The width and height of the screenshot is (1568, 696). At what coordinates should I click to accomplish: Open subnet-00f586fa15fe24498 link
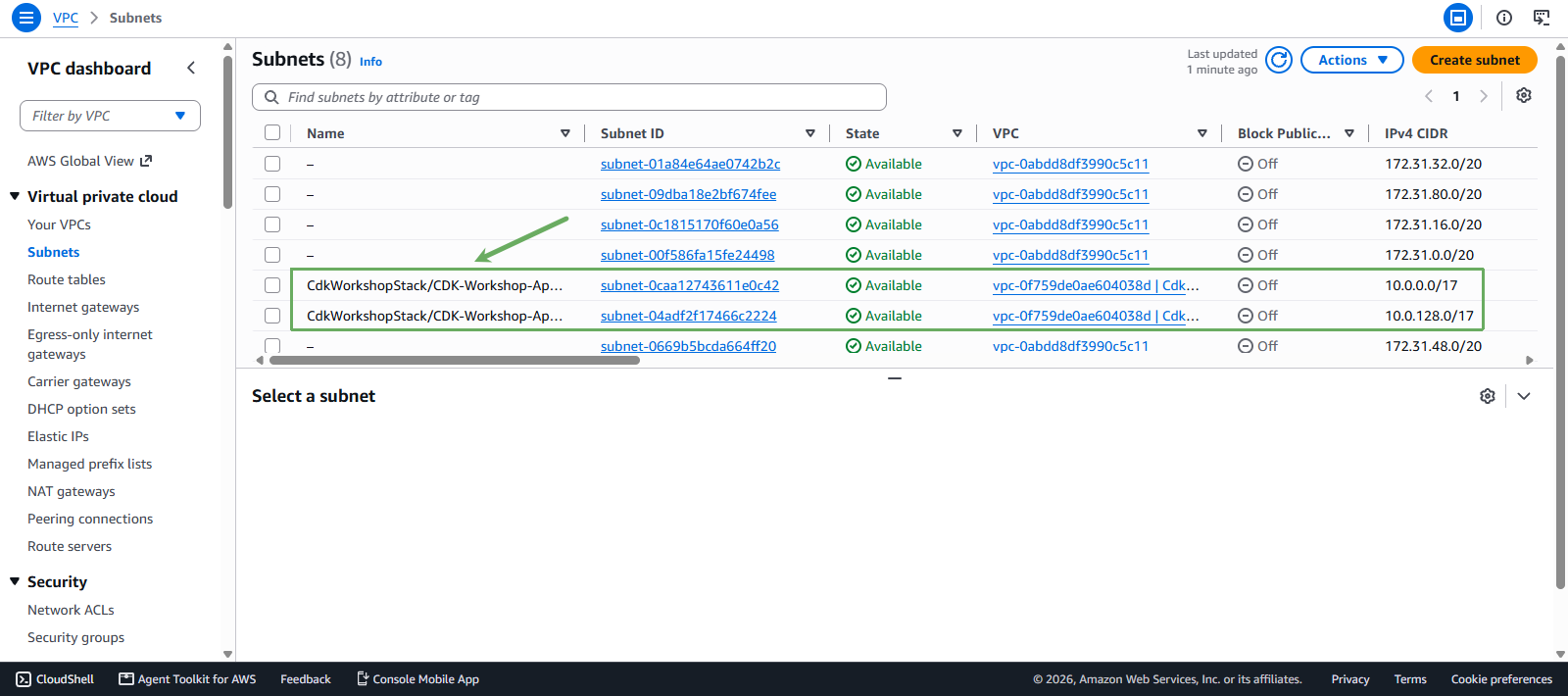(x=688, y=255)
